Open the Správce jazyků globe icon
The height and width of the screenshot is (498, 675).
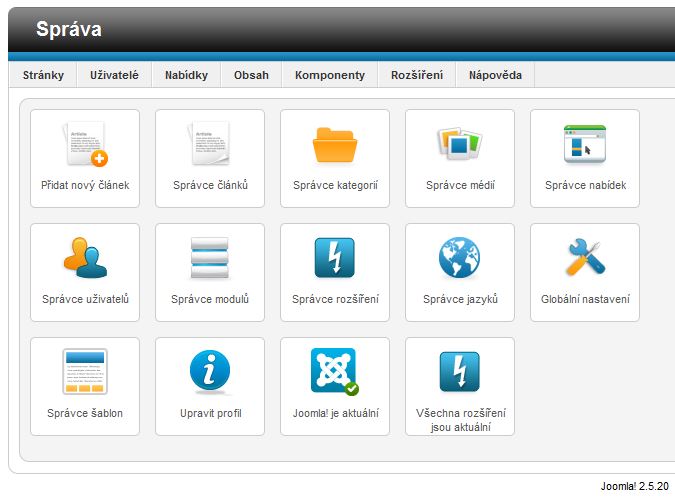click(x=460, y=260)
